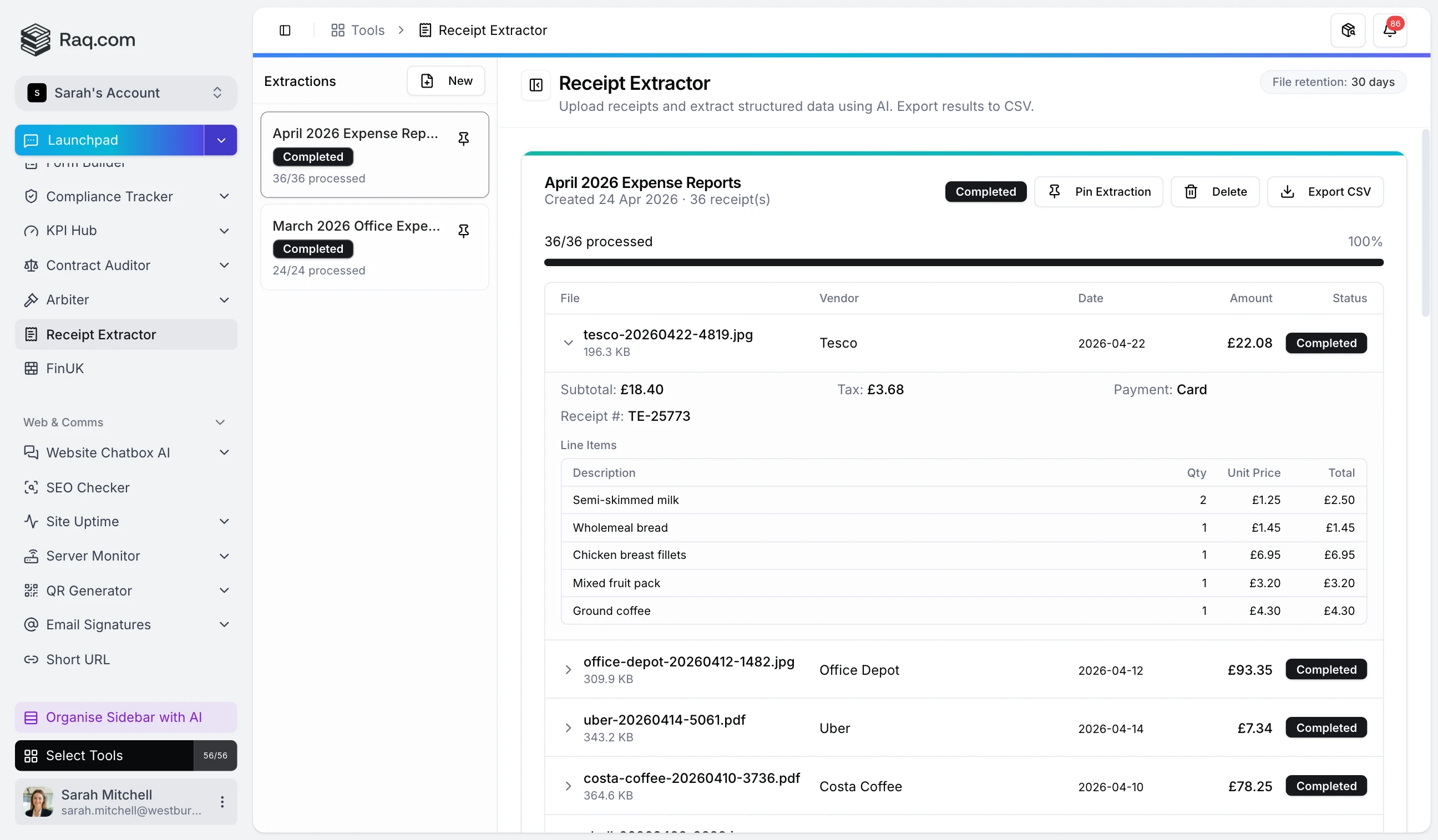Screen dimensions: 1438x840
Task: Export the results to CSV
Action: pos(1325,192)
